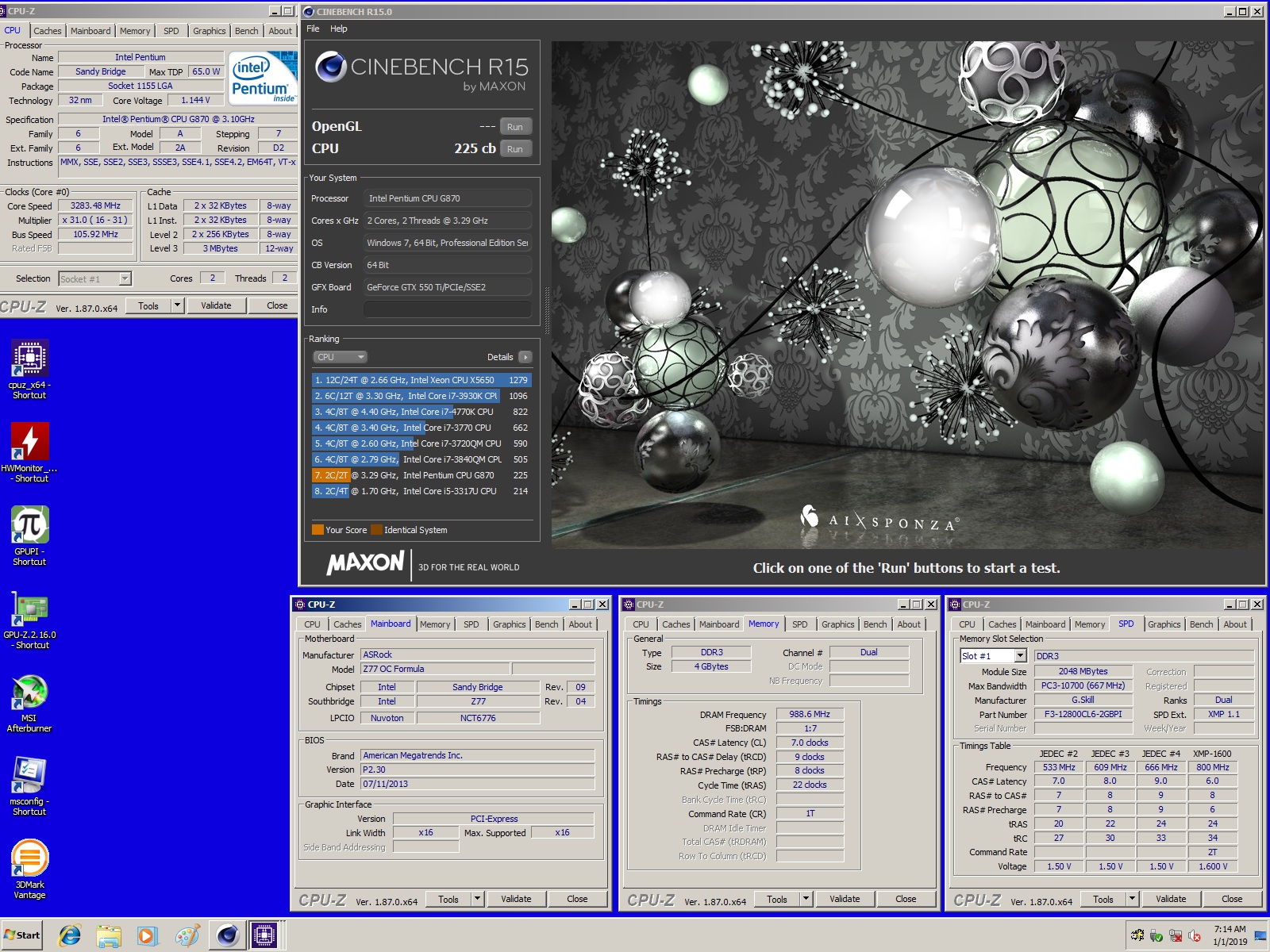
Task: Click Validate in CPU-Z Mainboard window
Action: [x=516, y=899]
